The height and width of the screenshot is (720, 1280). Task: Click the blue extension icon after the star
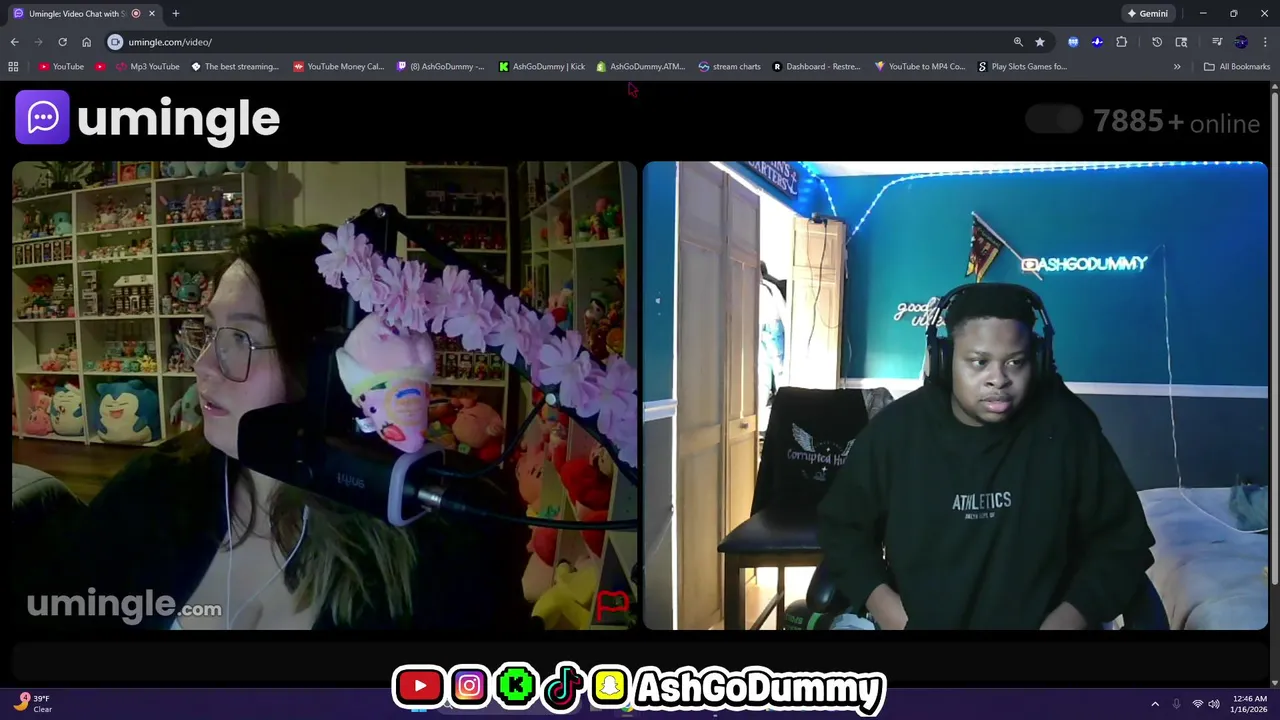[x=1073, y=42]
